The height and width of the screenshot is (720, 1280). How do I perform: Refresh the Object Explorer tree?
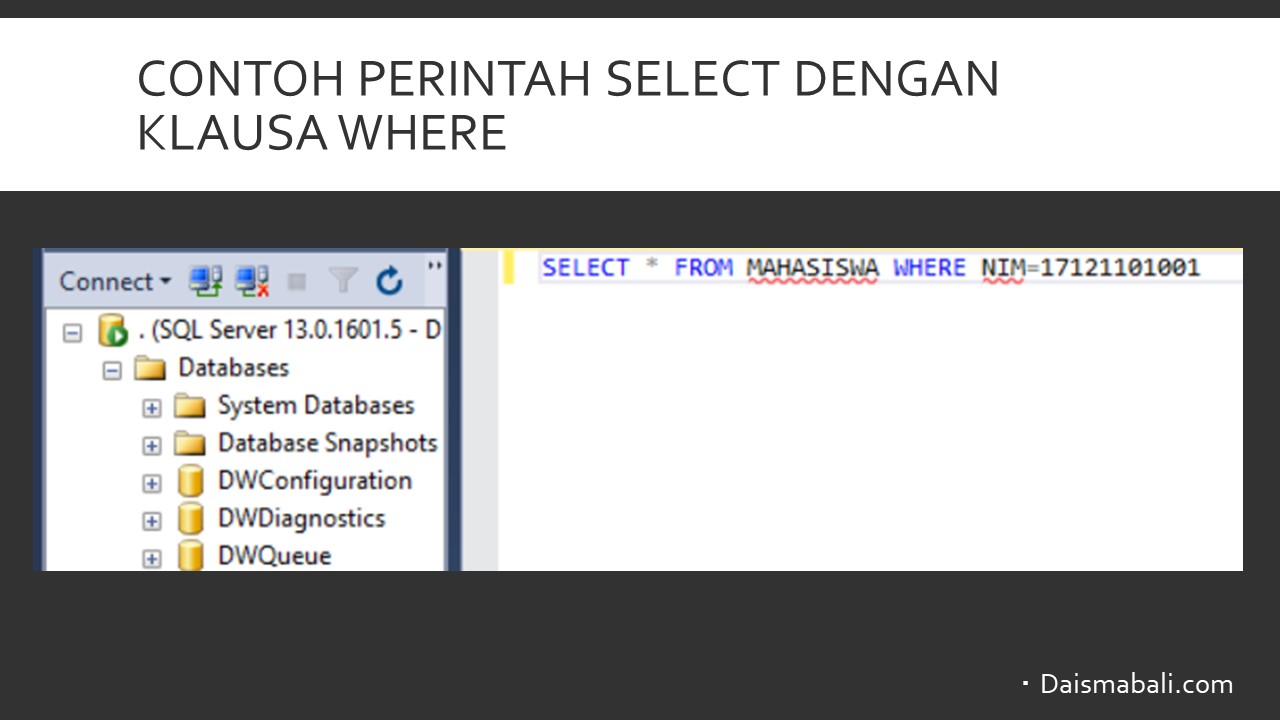389,282
